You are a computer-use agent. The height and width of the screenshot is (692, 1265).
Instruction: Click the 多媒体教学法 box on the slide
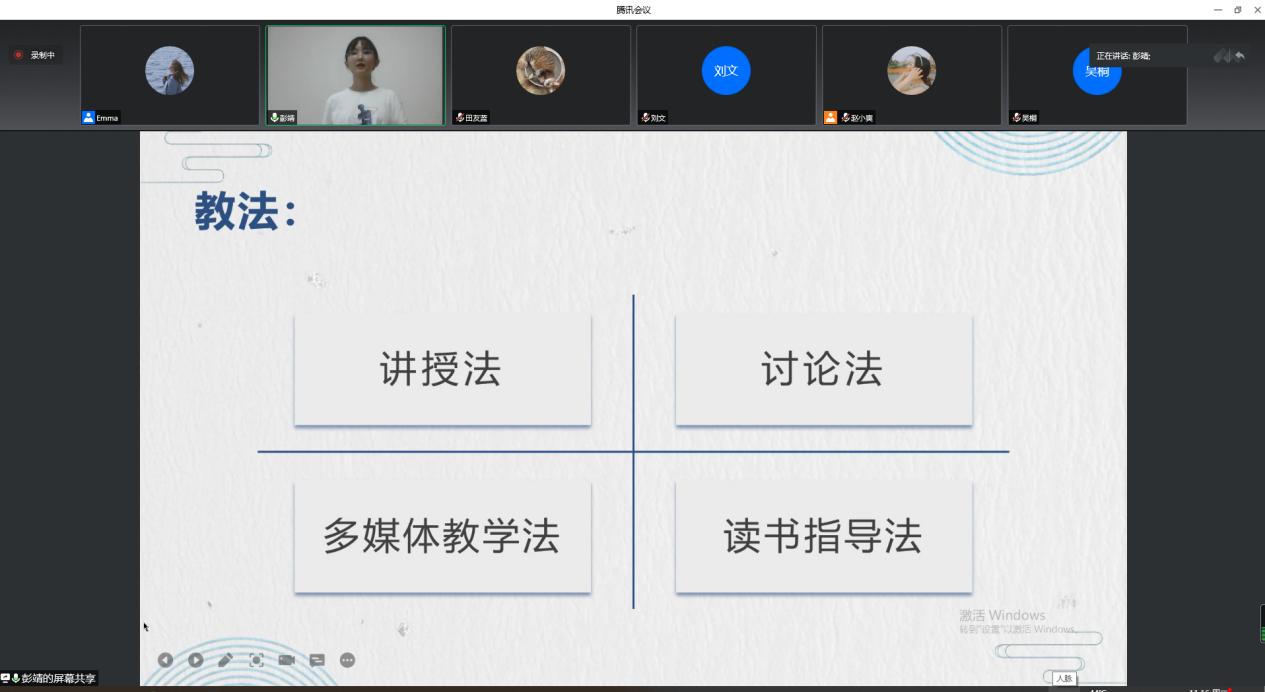pyautogui.click(x=442, y=537)
